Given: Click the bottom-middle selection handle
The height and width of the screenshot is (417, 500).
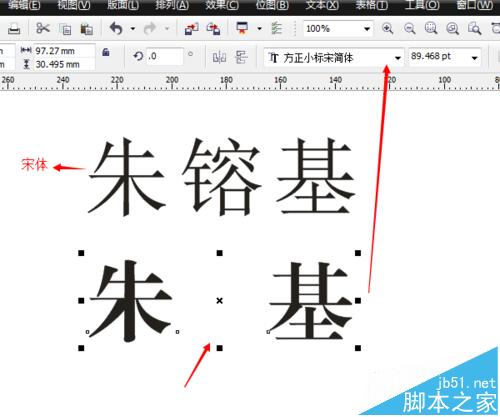Looking at the screenshot, I should [219, 348].
